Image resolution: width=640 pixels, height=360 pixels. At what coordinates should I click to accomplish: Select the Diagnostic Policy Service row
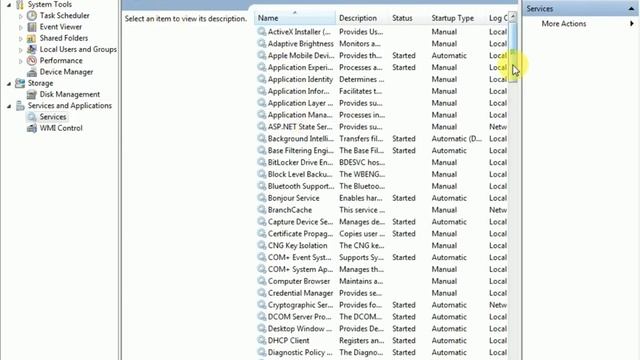[x=382, y=352]
